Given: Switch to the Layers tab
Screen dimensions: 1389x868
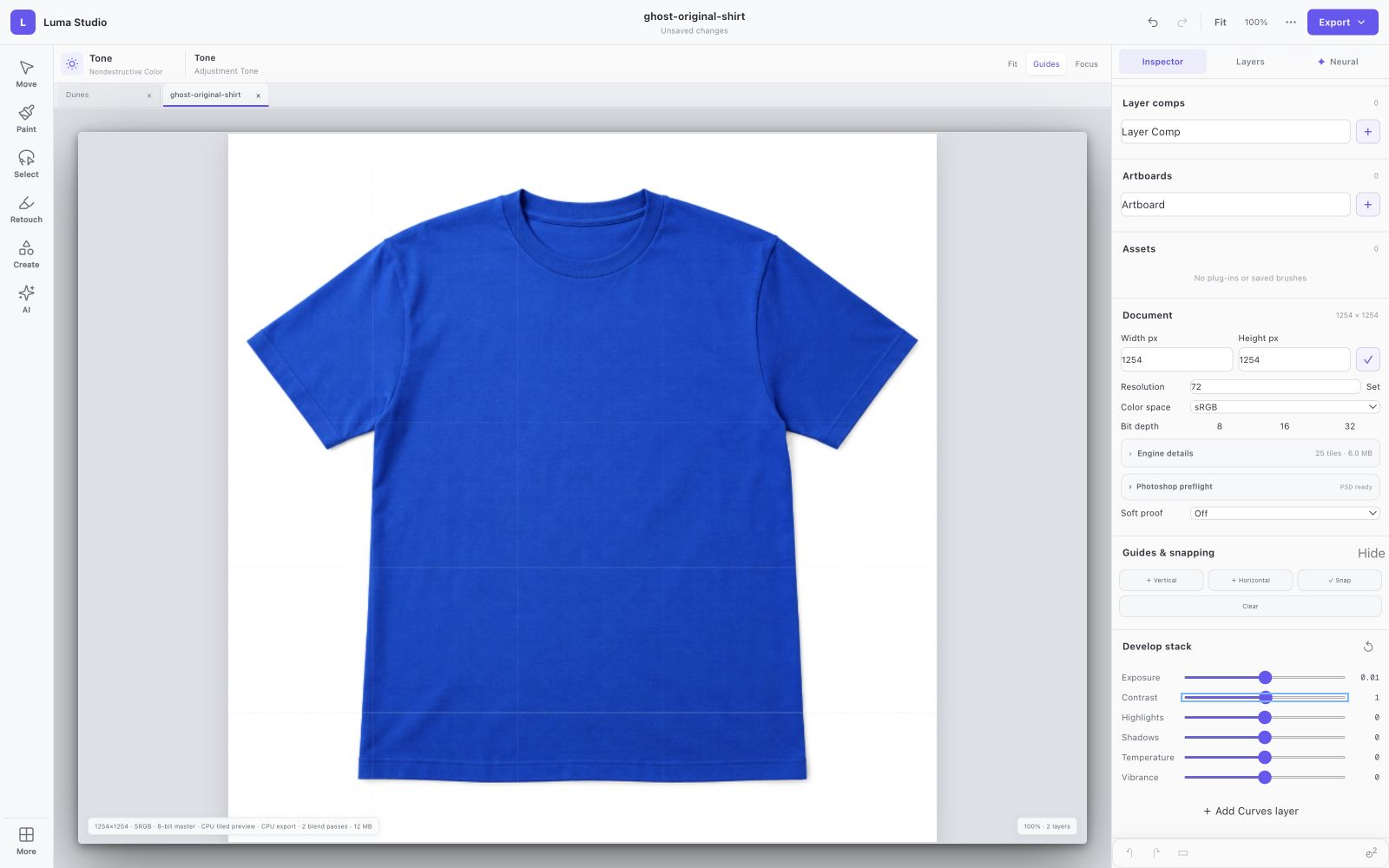Looking at the screenshot, I should 1250,62.
